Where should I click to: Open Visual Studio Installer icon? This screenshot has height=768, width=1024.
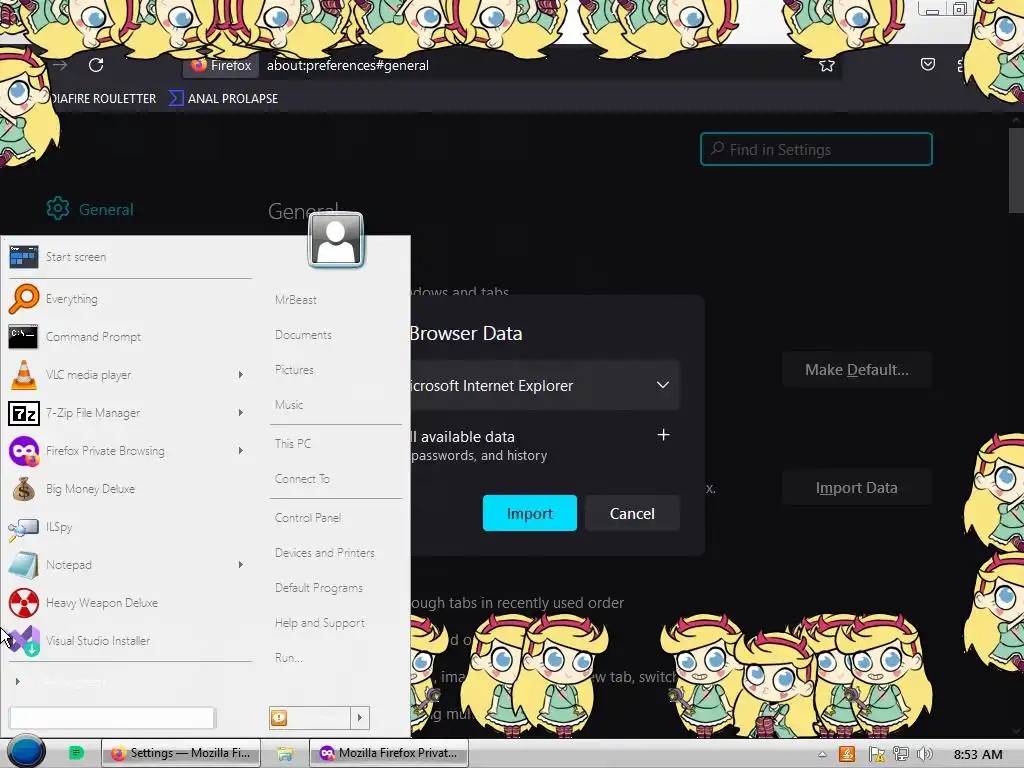pyautogui.click(x=25, y=641)
